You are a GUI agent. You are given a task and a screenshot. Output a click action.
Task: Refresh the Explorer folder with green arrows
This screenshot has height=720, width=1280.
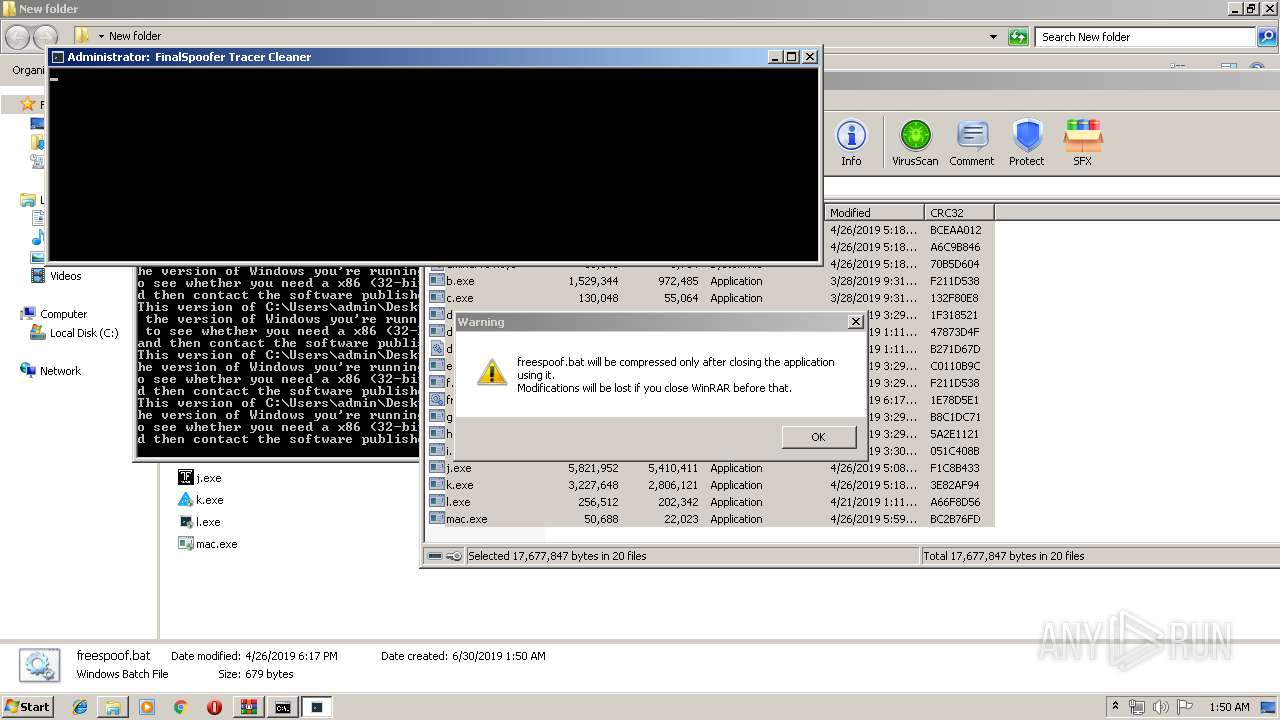[x=1018, y=37]
